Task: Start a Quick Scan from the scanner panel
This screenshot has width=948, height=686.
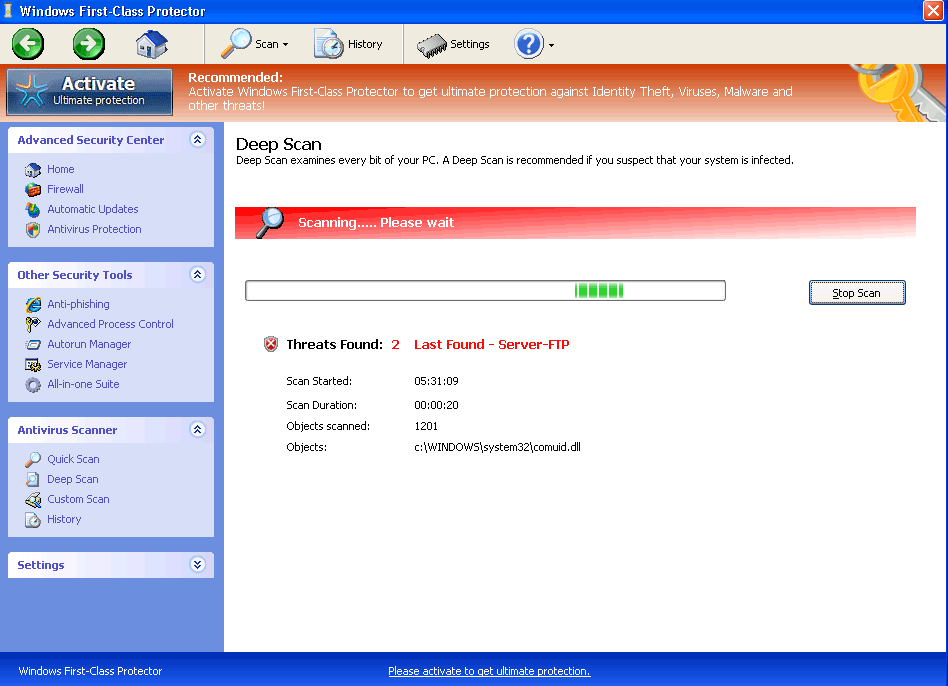Action: (34, 459)
